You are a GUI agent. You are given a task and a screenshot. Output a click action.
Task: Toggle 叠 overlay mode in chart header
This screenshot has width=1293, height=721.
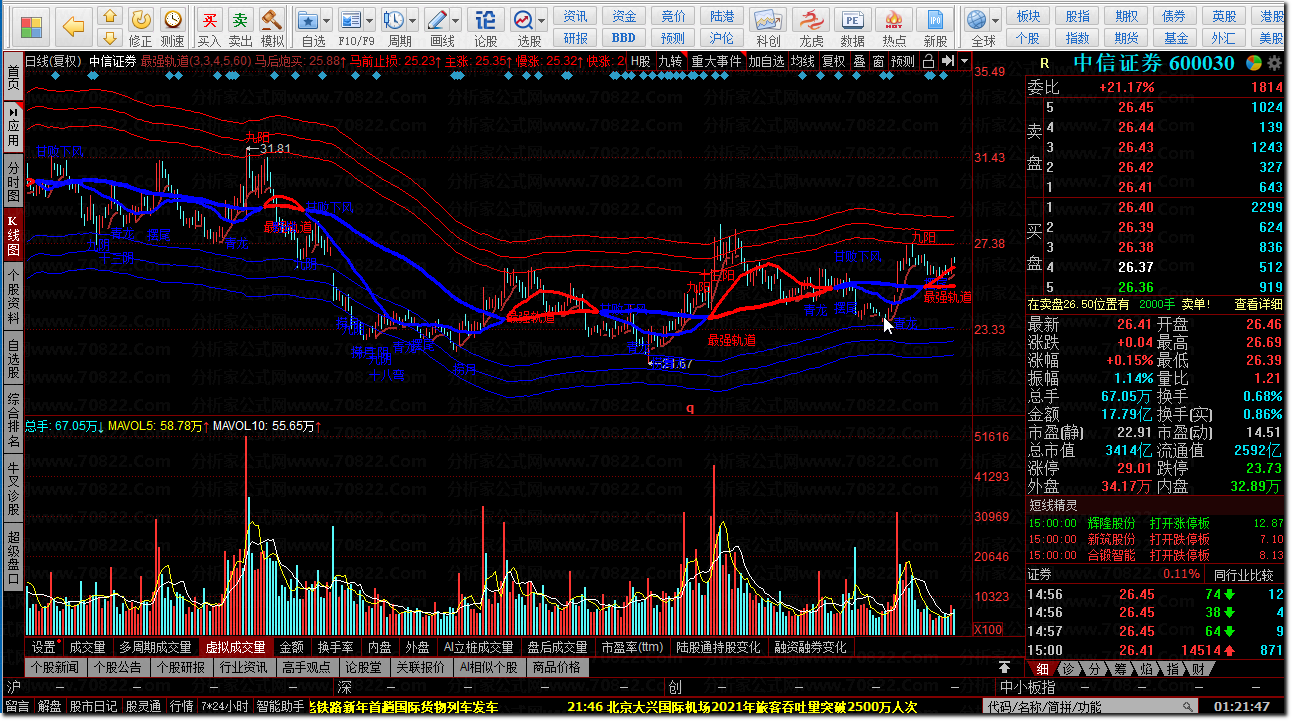[x=859, y=60]
